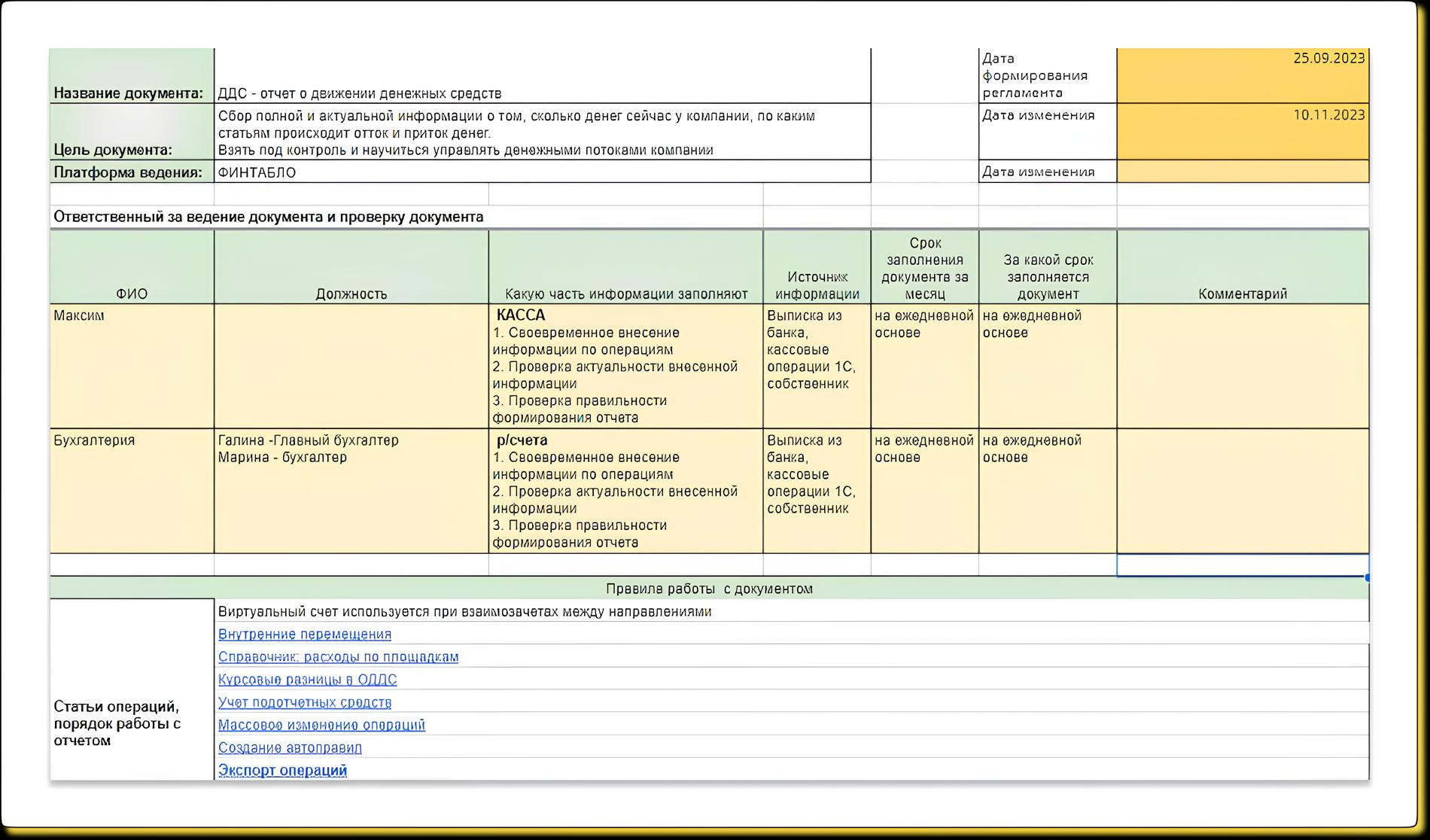This screenshot has height=840, width=1430.
Task: Open the Внутренние перемещения link
Action: 304,635
